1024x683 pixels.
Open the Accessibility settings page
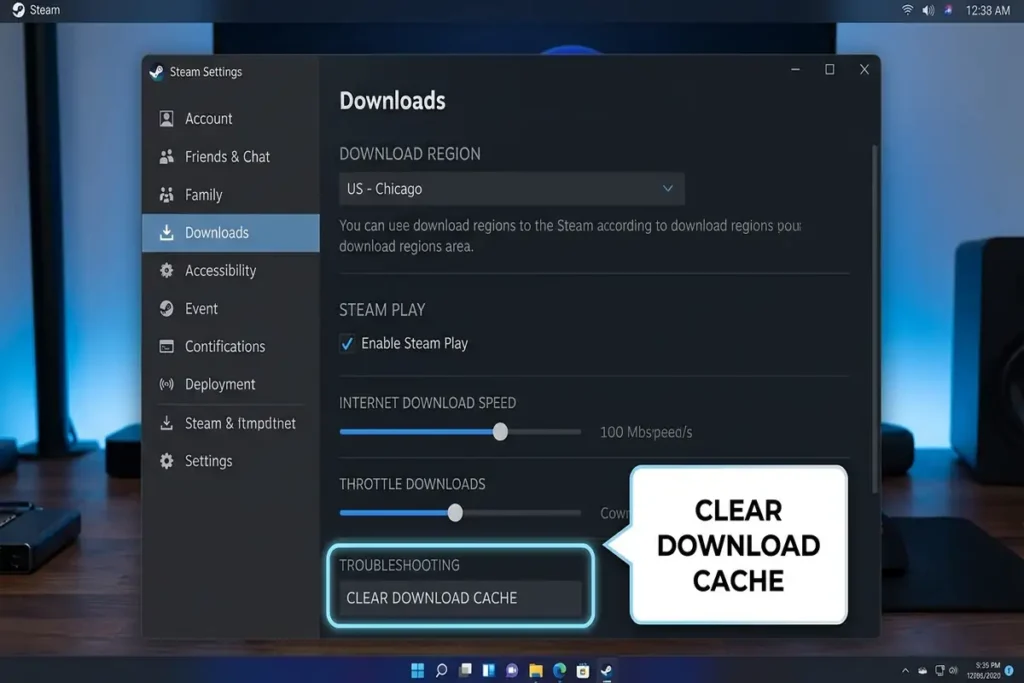click(231, 270)
